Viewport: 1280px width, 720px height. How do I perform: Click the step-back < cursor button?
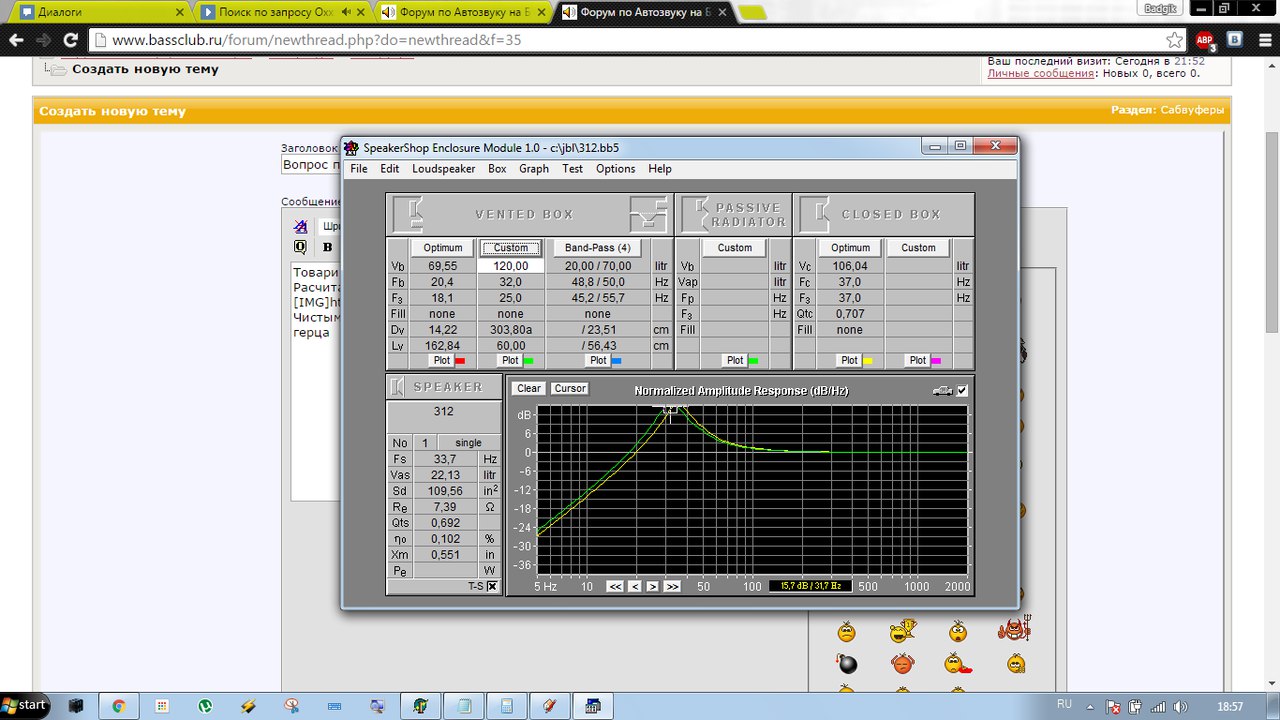point(634,587)
